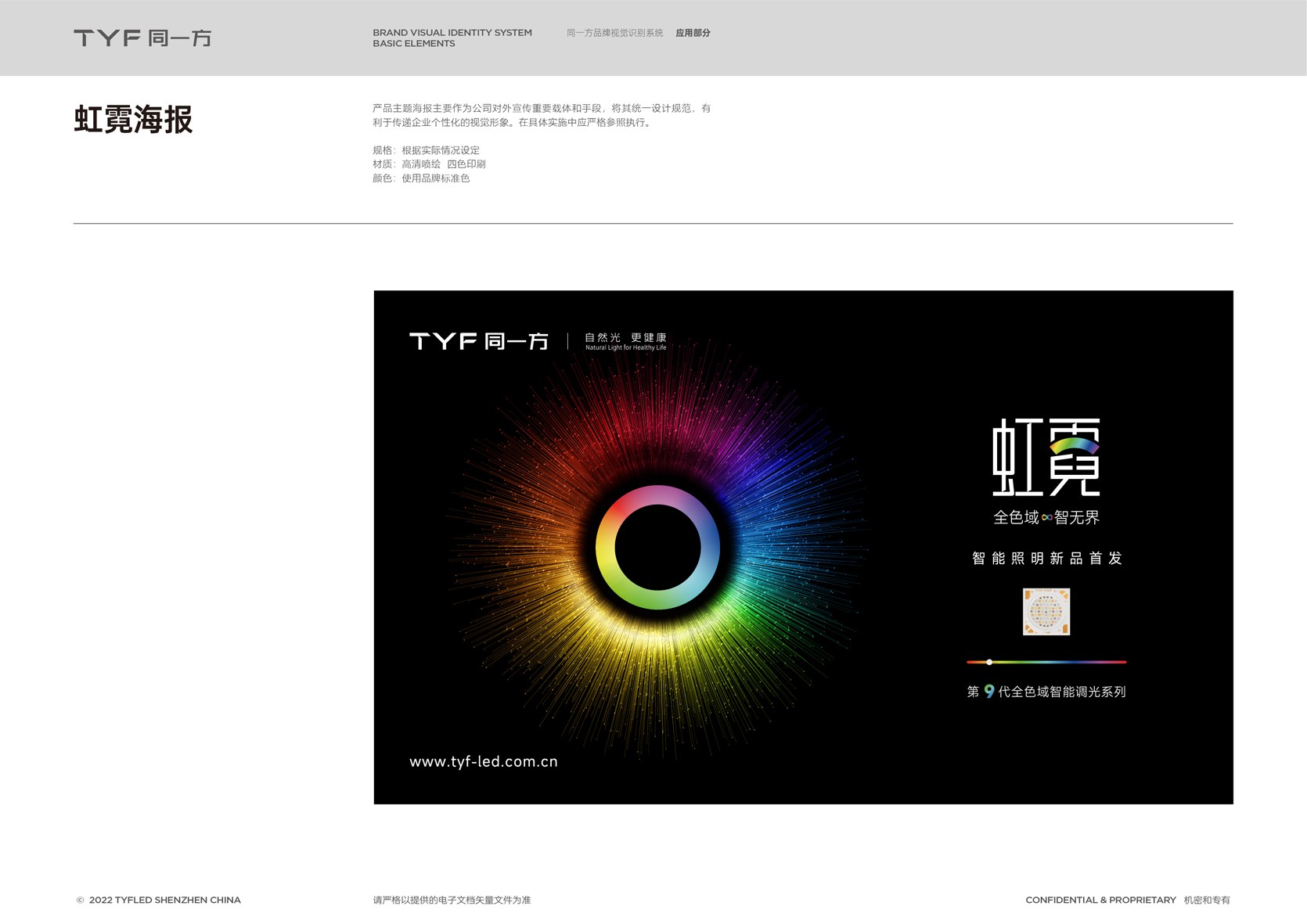Click the 智能照明新品首发 text on the poster
This screenshot has width=1307, height=924.
(x=1046, y=559)
